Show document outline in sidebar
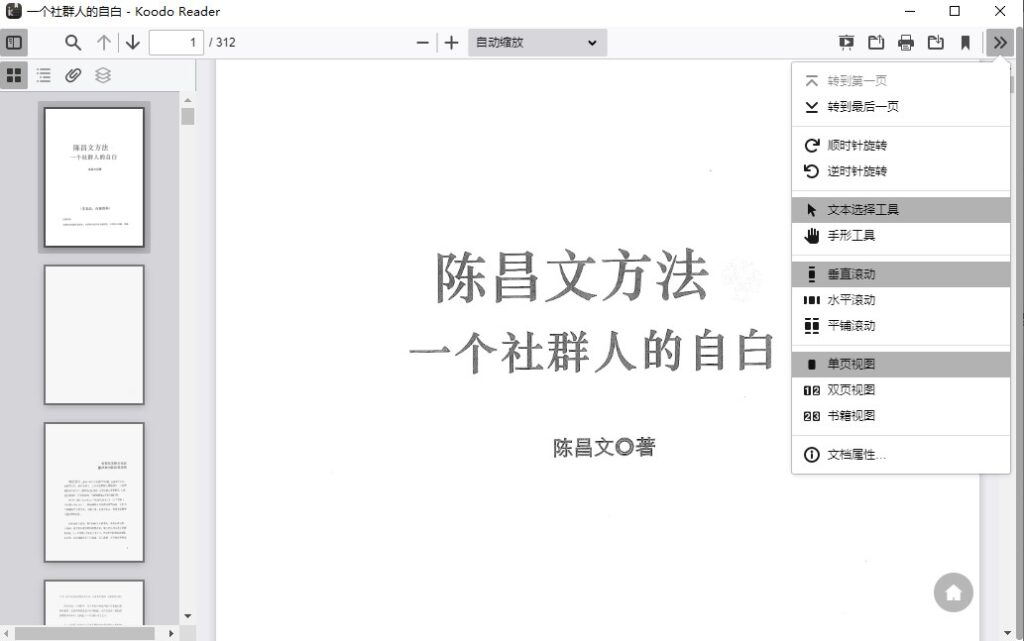The height and width of the screenshot is (641, 1024). tap(44, 75)
